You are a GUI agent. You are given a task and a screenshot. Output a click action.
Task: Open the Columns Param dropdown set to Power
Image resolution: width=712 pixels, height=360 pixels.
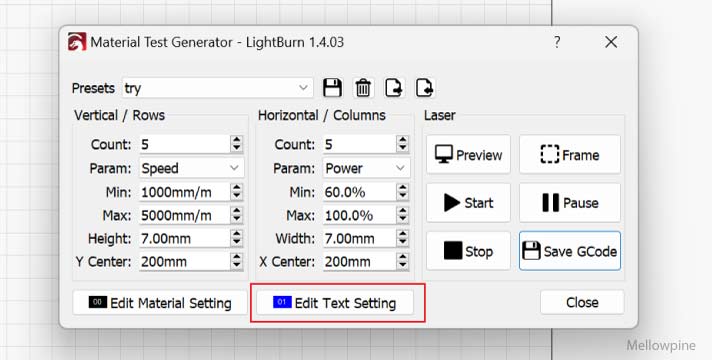pos(366,168)
